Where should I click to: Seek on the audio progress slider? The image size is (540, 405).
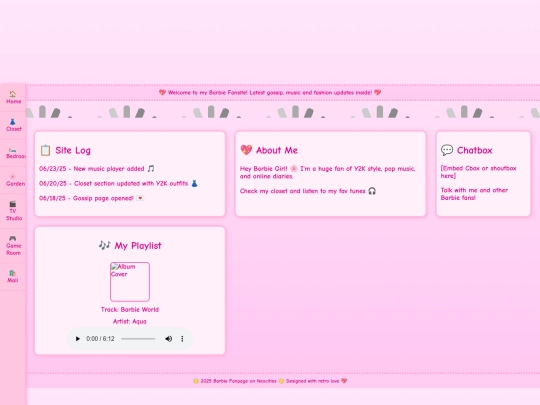(x=138, y=339)
